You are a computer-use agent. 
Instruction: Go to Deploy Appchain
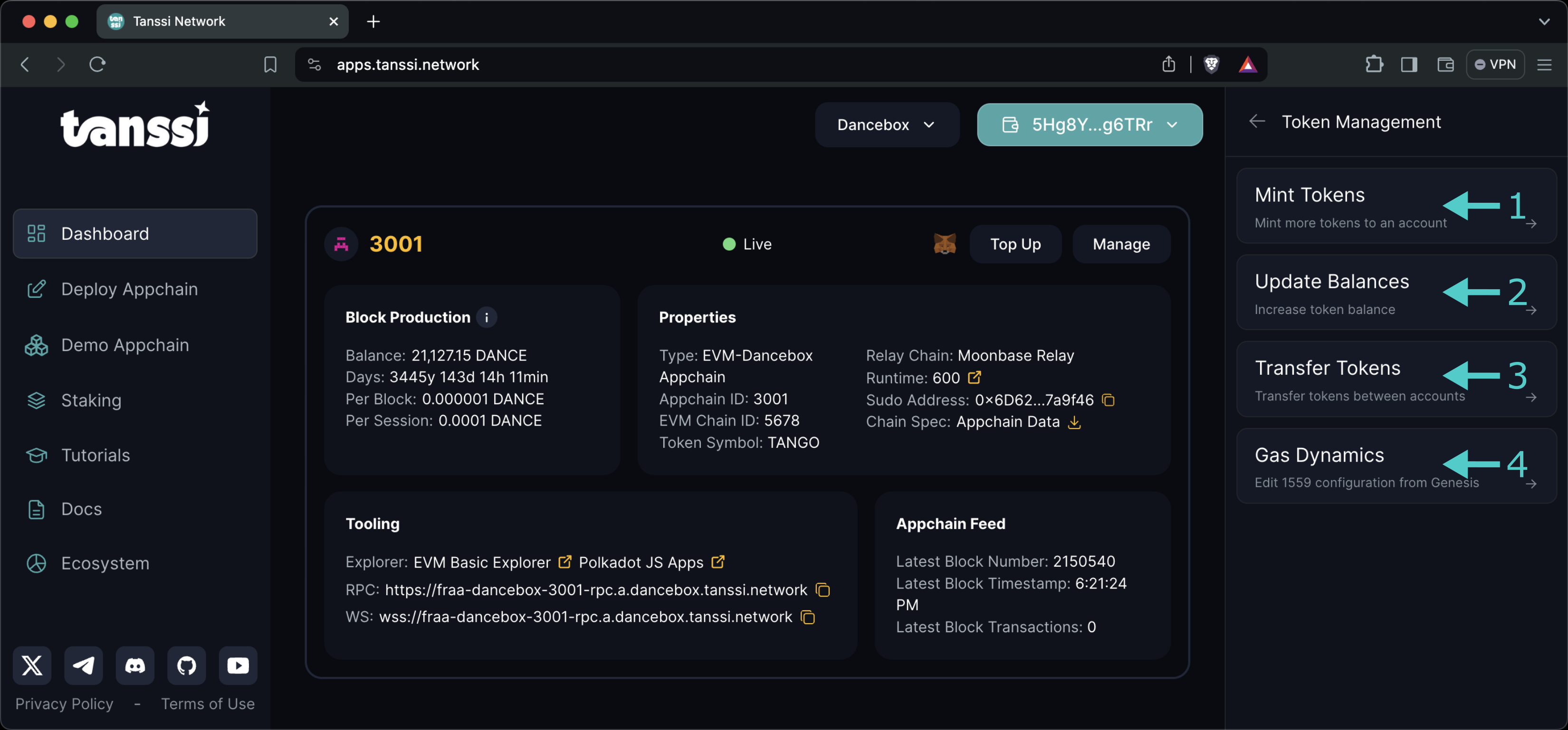click(x=135, y=289)
